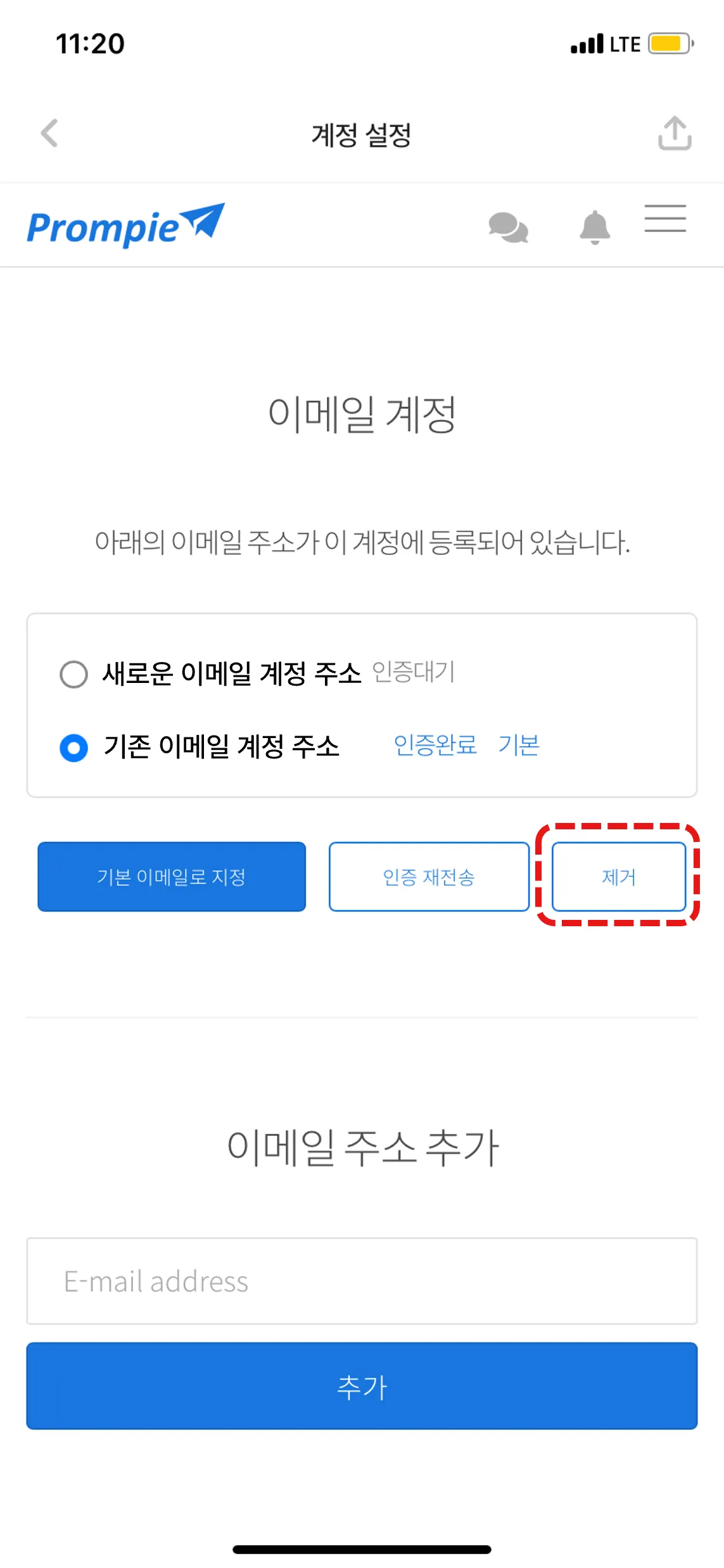Open the hamburger menu
The image size is (724, 1568).
tap(665, 219)
